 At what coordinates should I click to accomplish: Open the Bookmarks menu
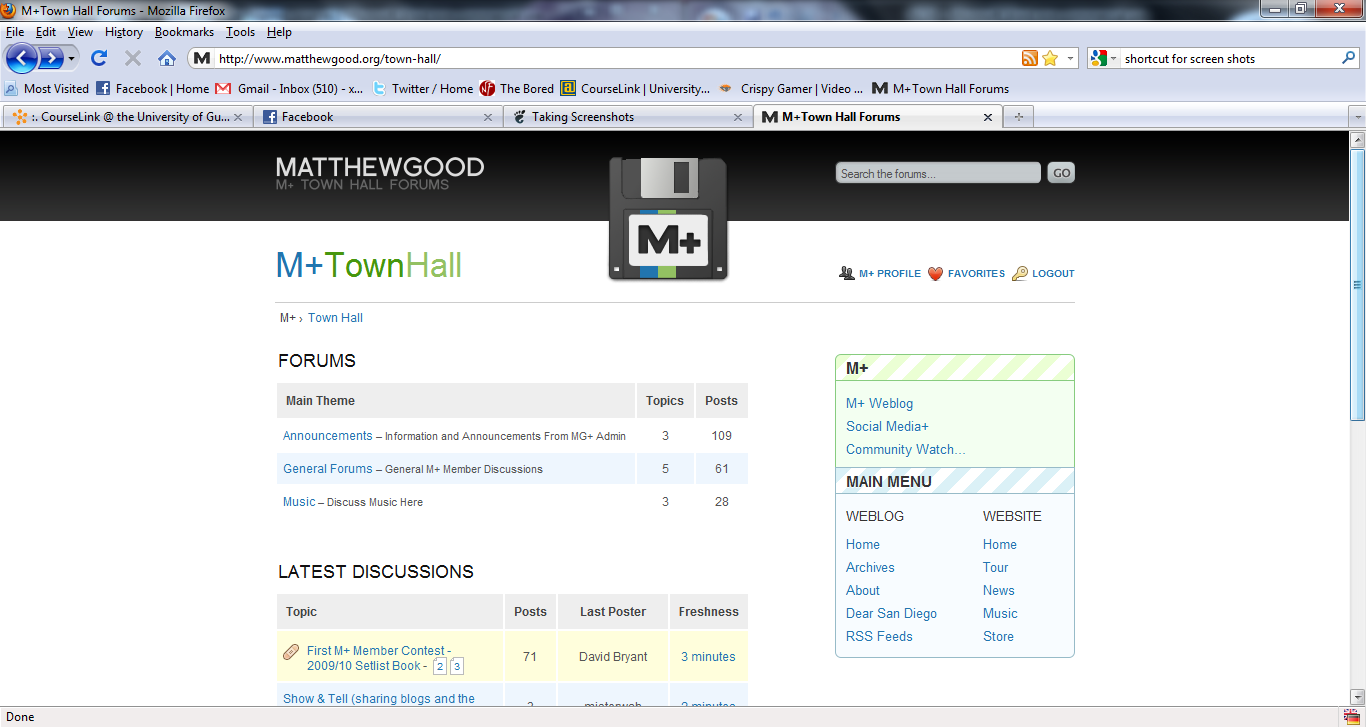click(x=184, y=32)
